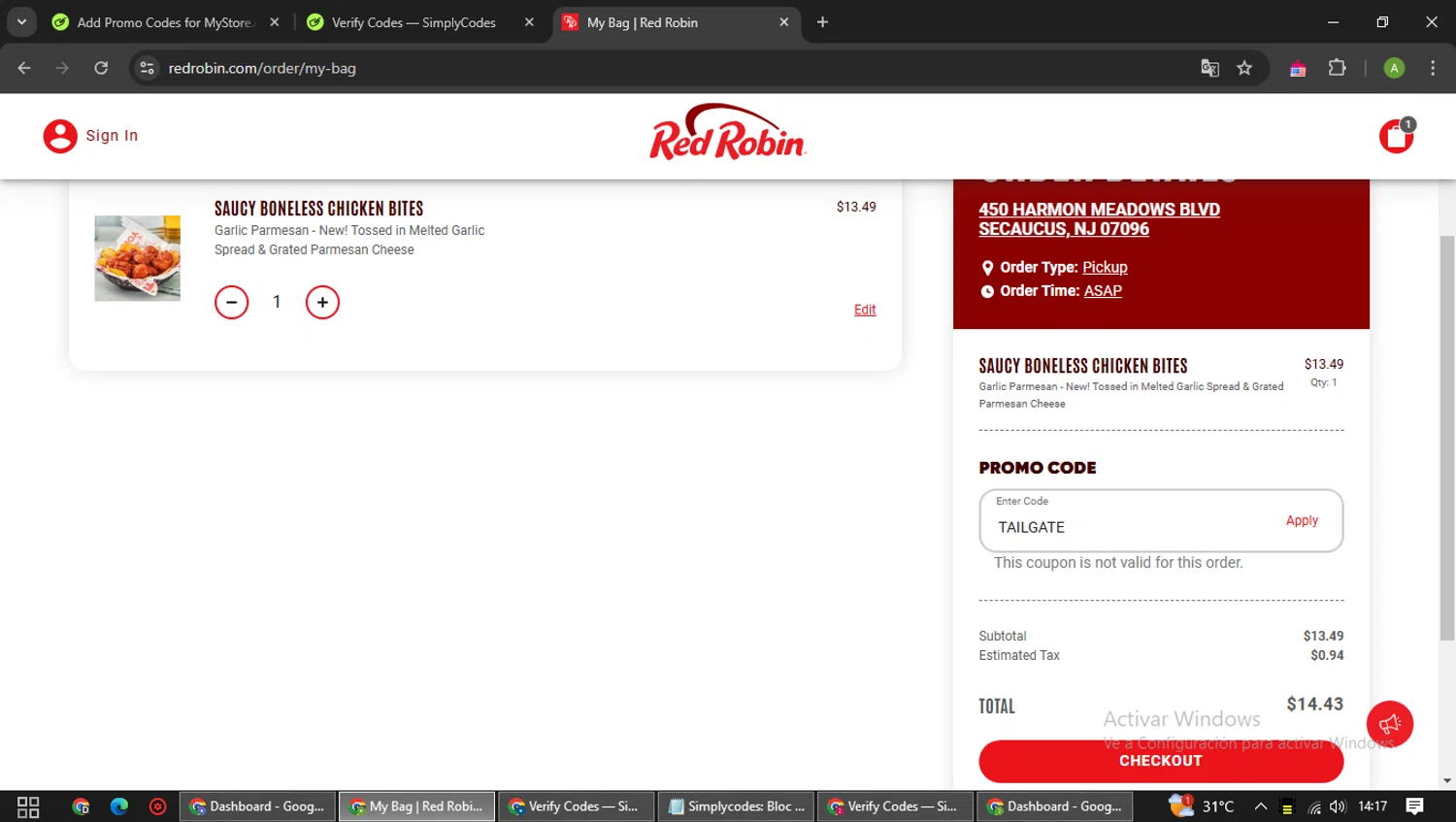This screenshot has width=1456, height=822.
Task: Translate this page icon
Action: (1209, 68)
